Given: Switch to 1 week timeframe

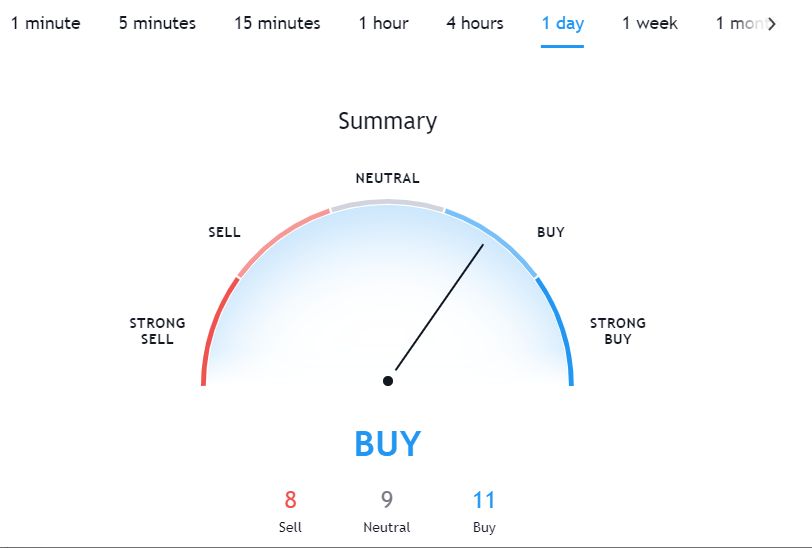Looking at the screenshot, I should 650,23.
